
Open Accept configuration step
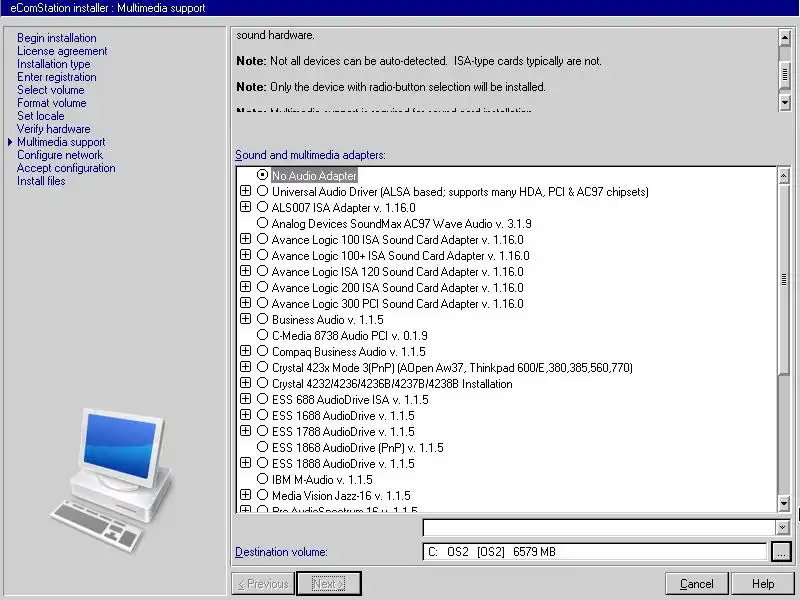[66, 168]
